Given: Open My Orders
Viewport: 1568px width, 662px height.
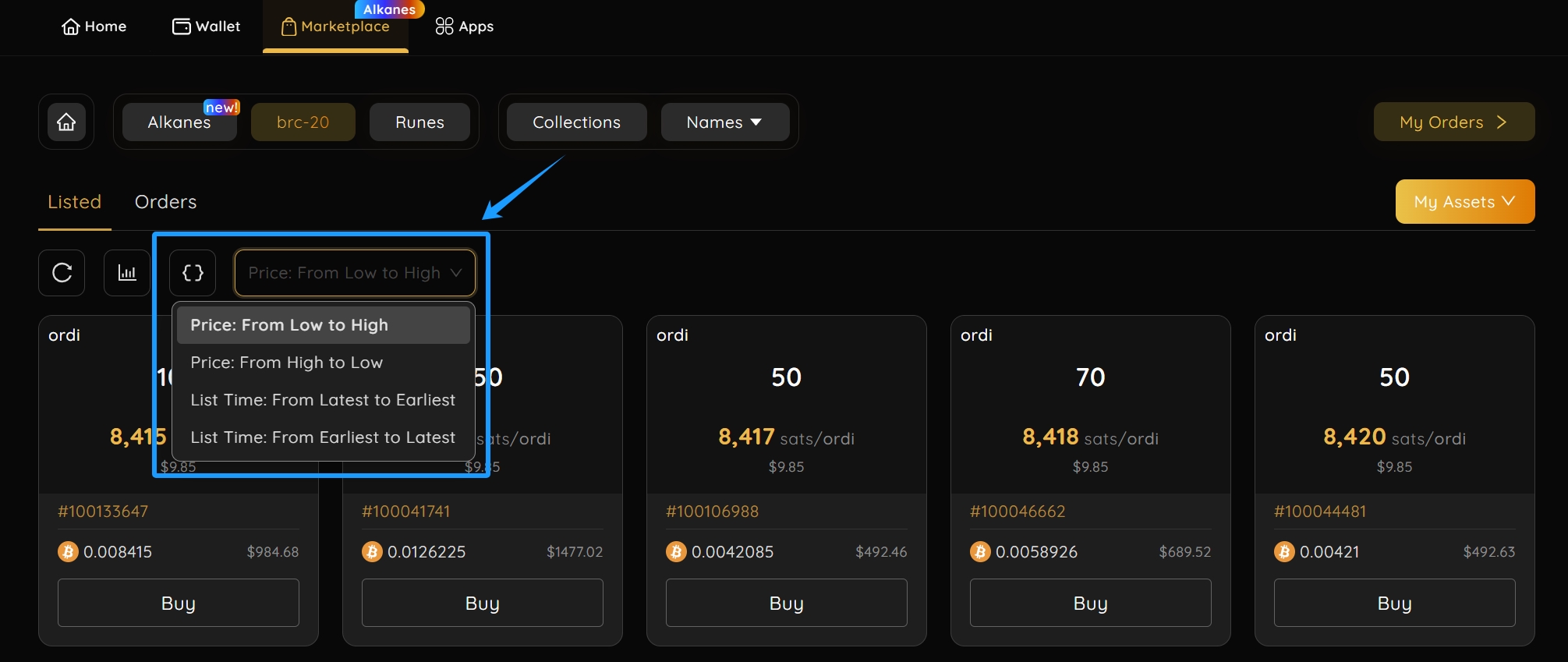Looking at the screenshot, I should [x=1453, y=122].
